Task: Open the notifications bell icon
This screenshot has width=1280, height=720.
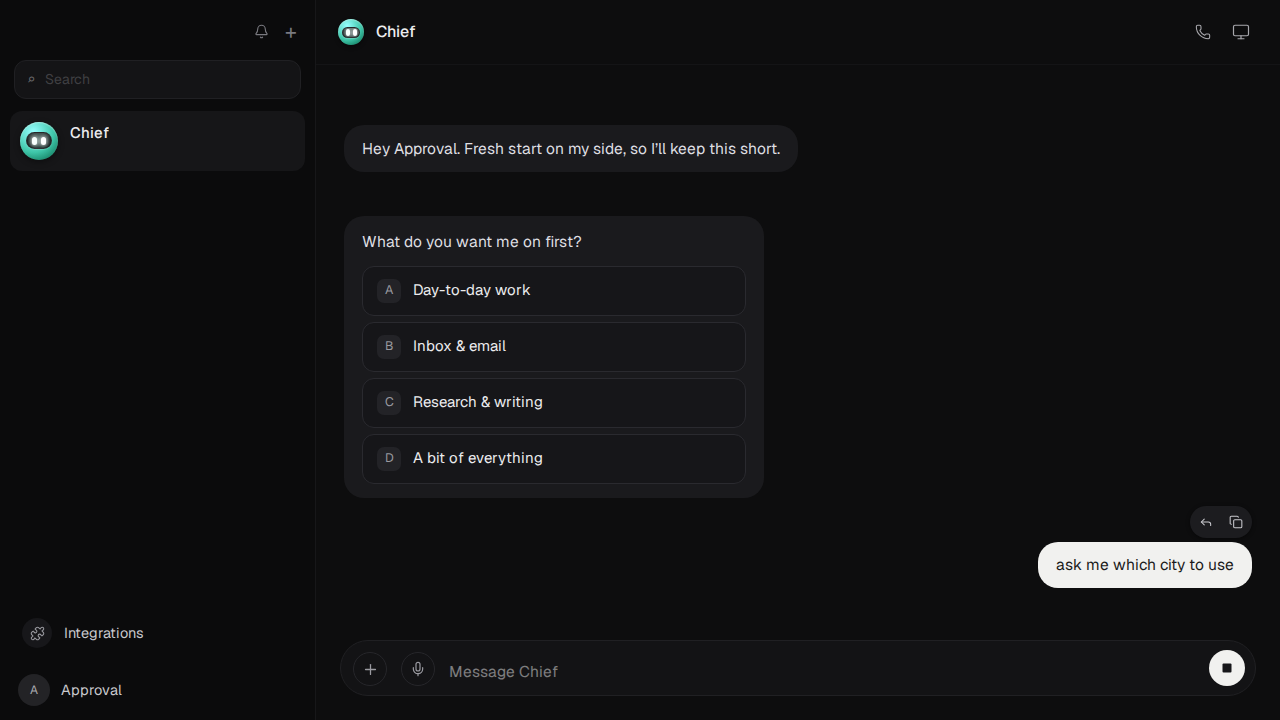Action: click(261, 32)
